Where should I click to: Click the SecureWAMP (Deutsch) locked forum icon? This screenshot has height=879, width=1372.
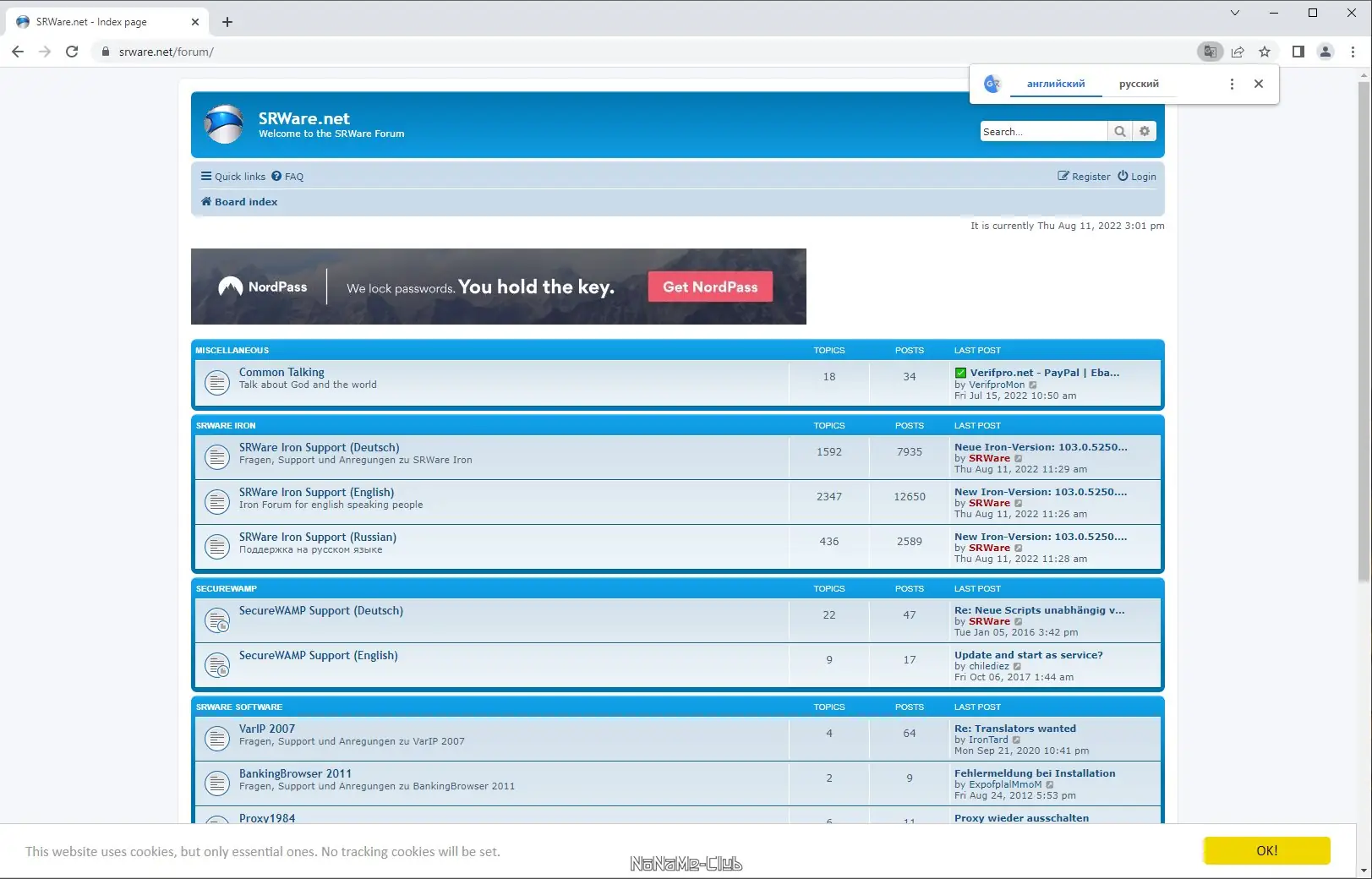coord(217,620)
